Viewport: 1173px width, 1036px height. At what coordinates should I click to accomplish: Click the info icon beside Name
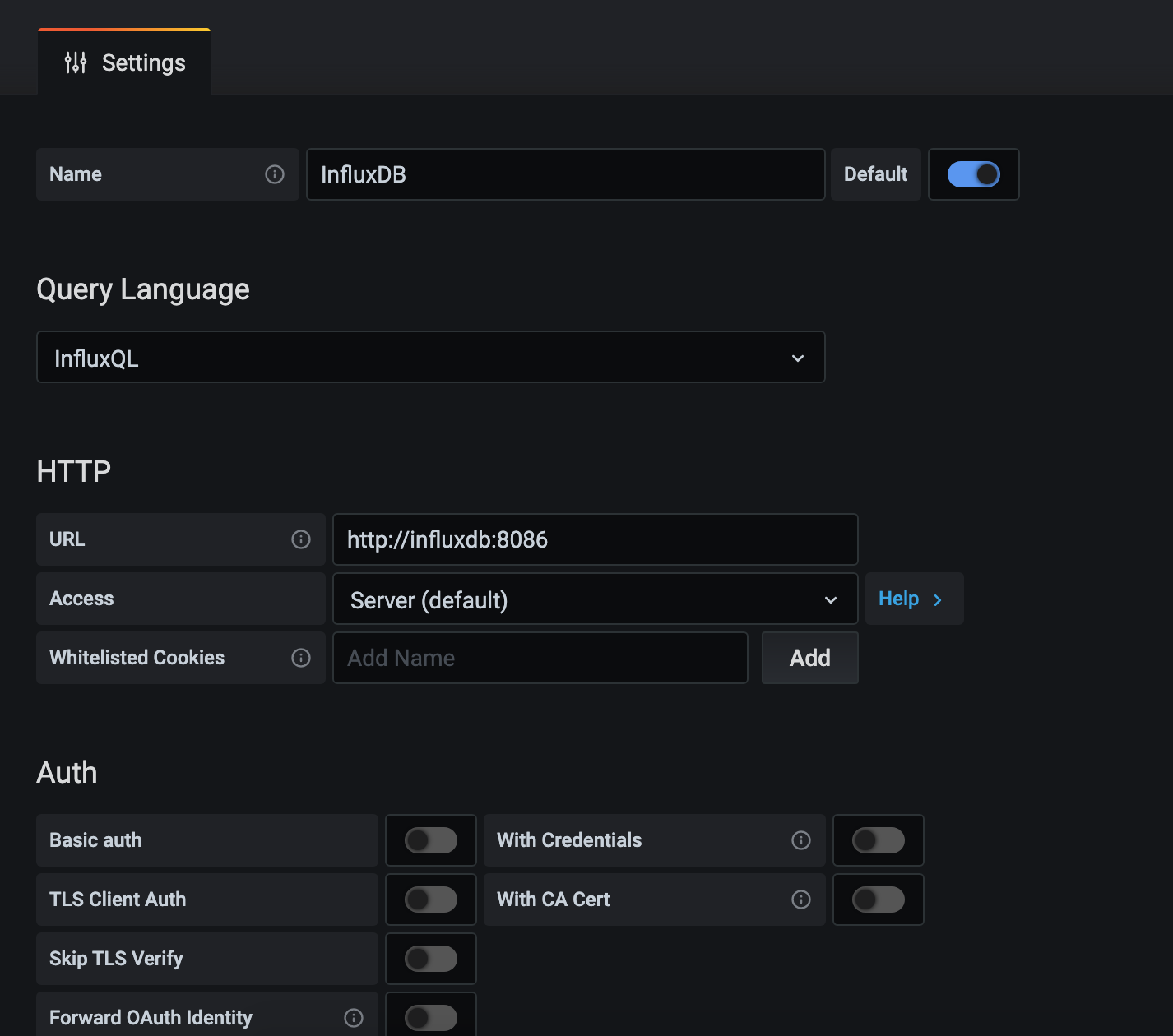click(275, 174)
